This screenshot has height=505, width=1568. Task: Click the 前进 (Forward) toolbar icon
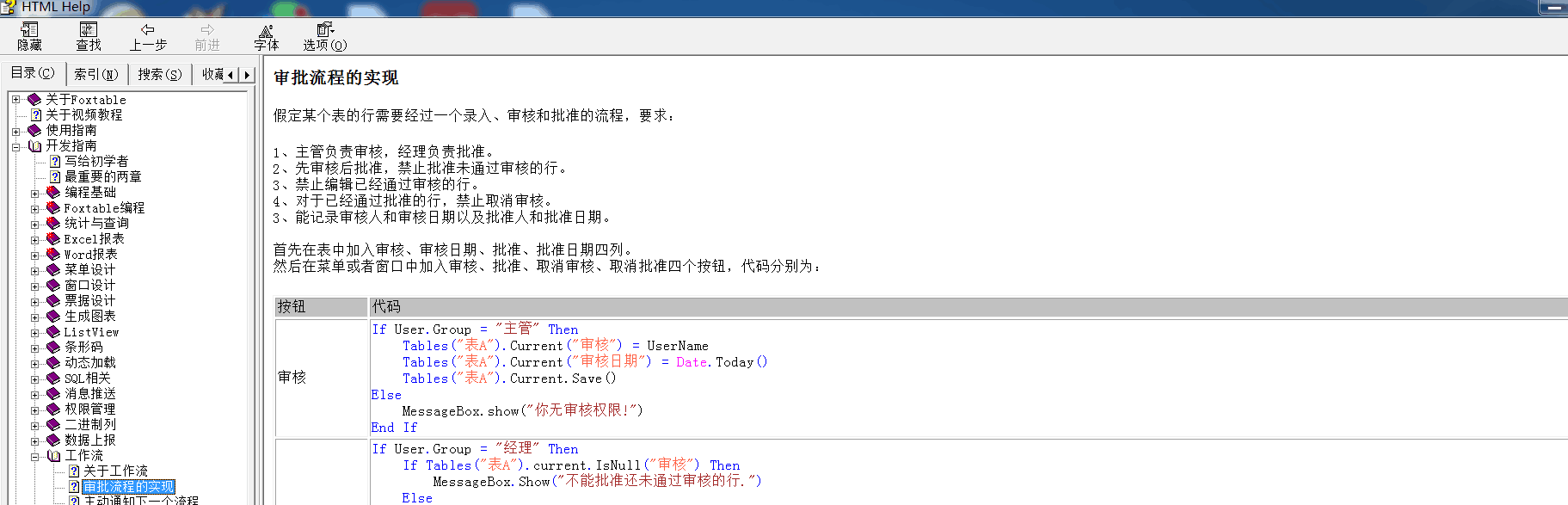pyautogui.click(x=207, y=36)
